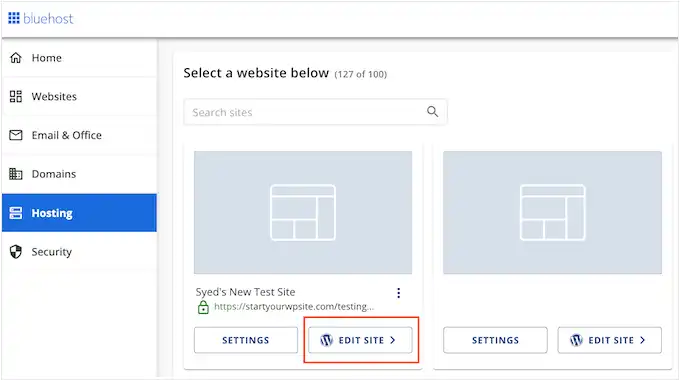Click the Email & Office envelope icon
This screenshot has height=380, width=680.
coord(16,135)
